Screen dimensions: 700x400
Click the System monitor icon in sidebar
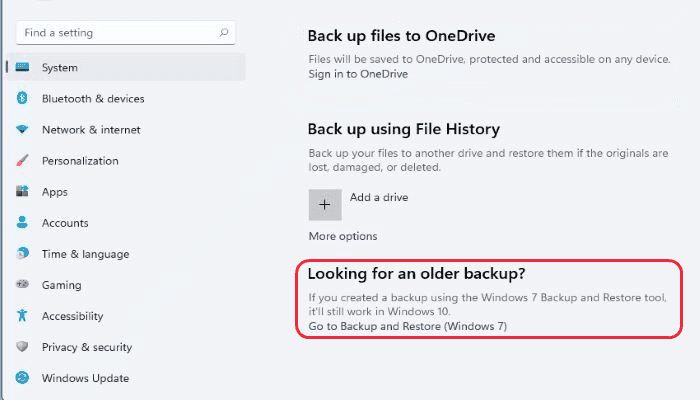(x=22, y=68)
